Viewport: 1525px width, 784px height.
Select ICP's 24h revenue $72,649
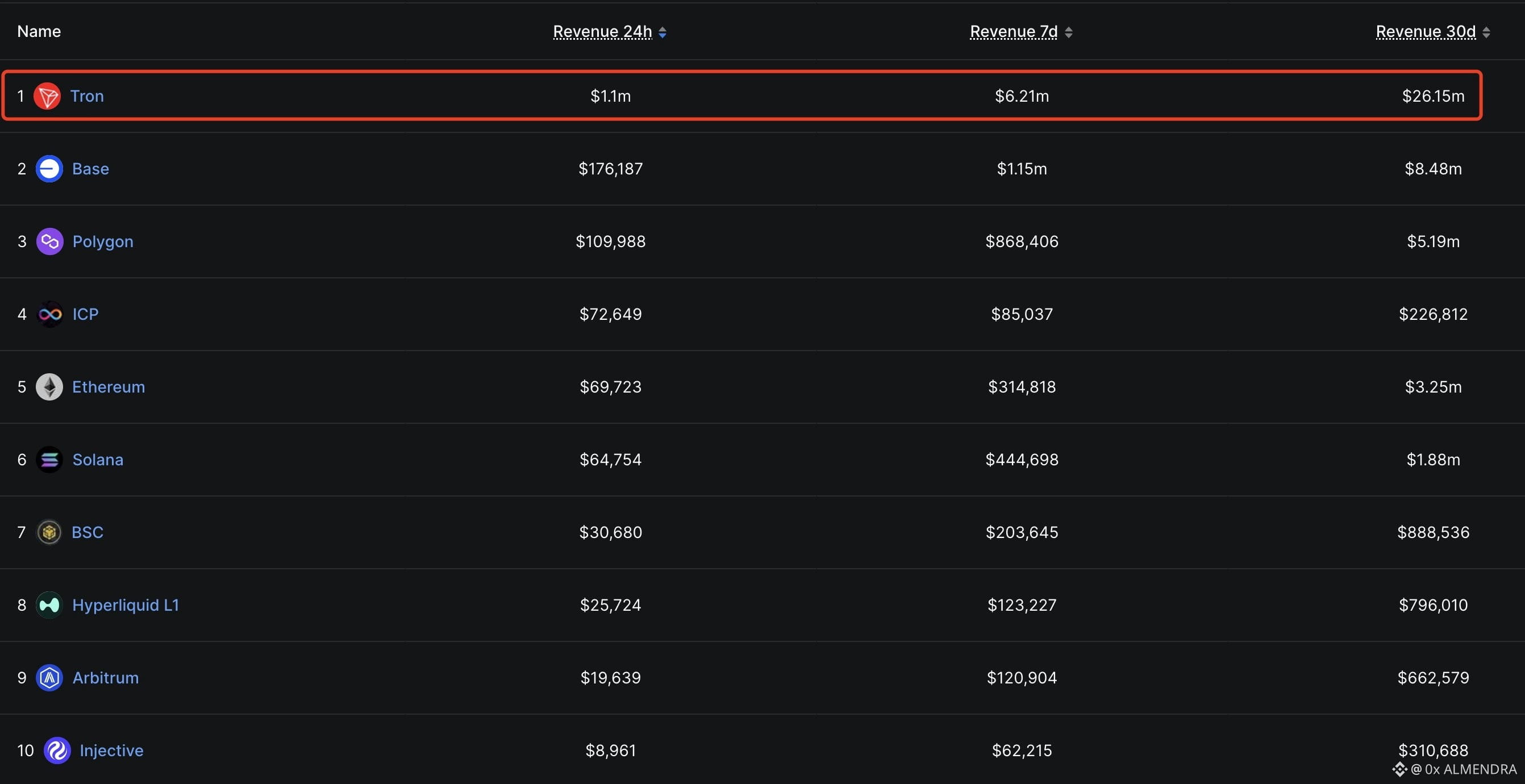click(x=610, y=314)
